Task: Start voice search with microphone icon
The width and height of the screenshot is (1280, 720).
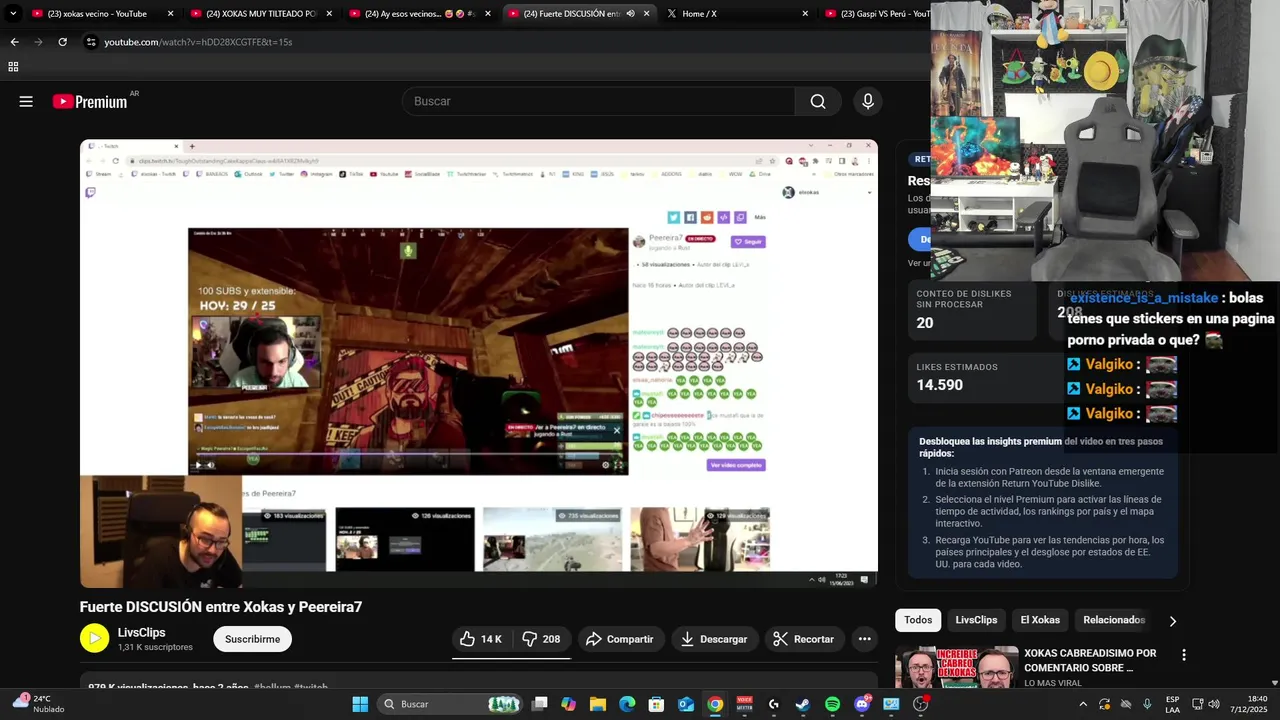Action: (868, 101)
